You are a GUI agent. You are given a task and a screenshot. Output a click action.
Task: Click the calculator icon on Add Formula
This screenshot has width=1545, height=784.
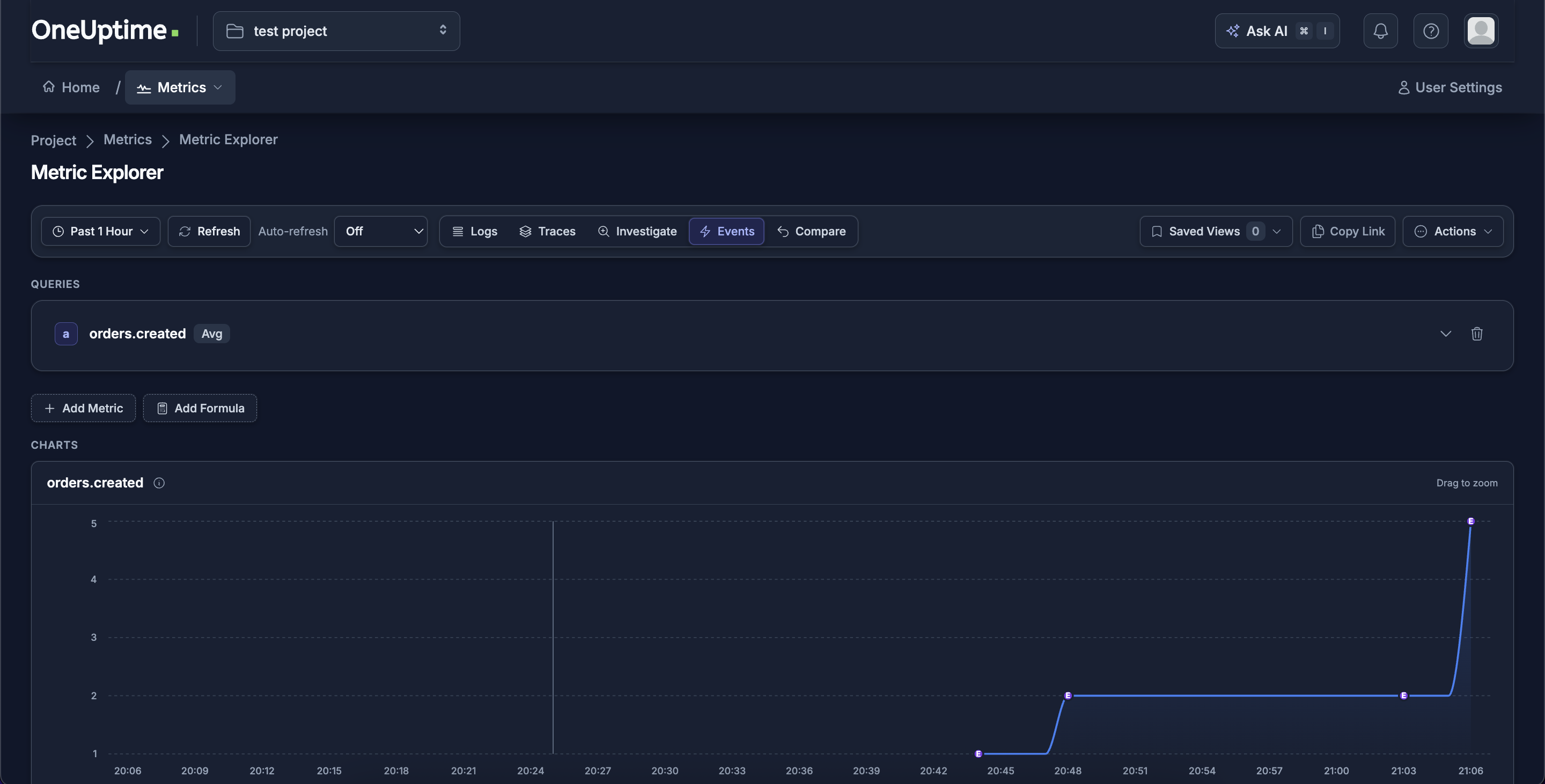click(162, 408)
